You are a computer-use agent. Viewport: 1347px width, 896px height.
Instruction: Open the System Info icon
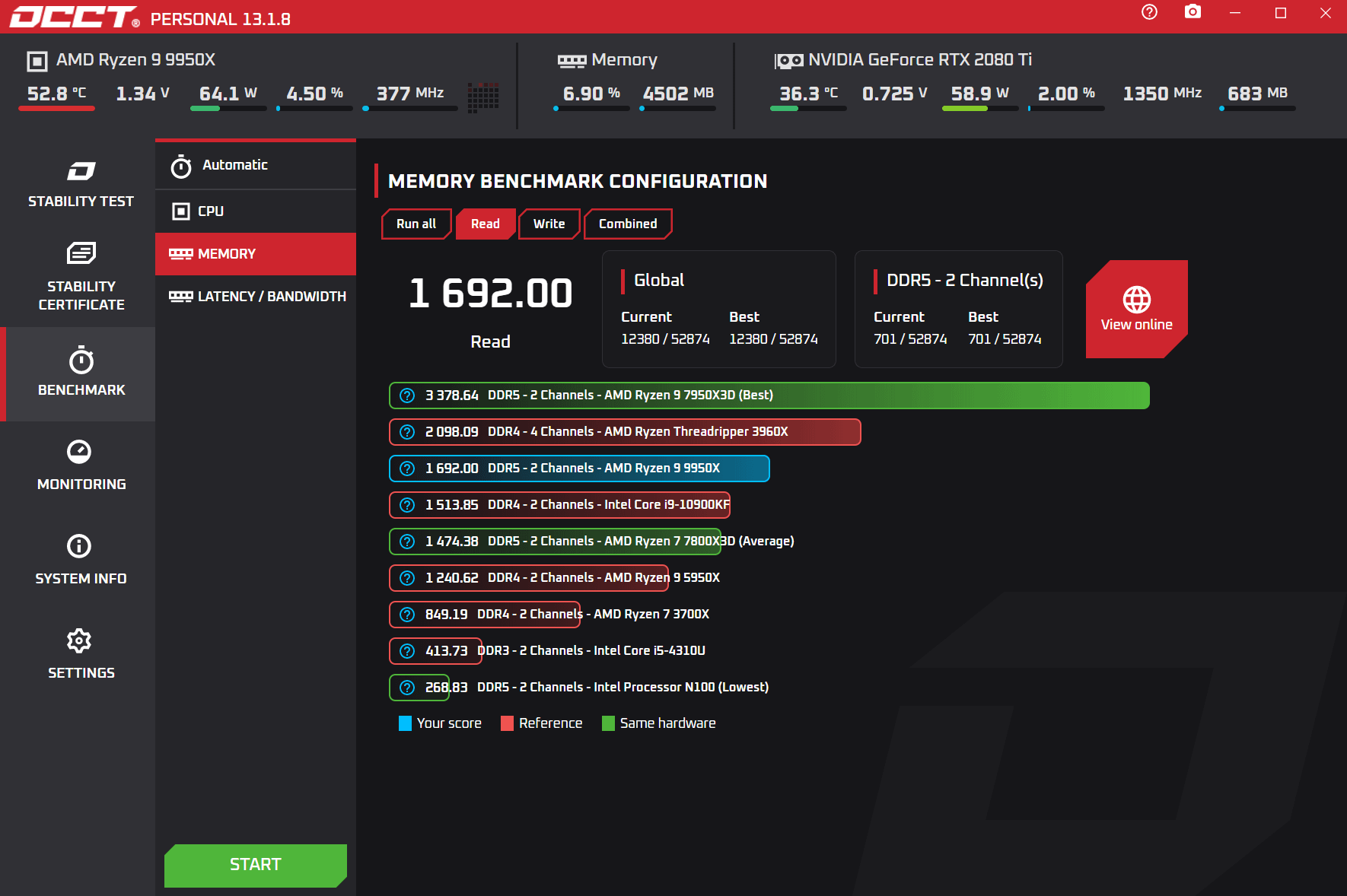tap(79, 546)
